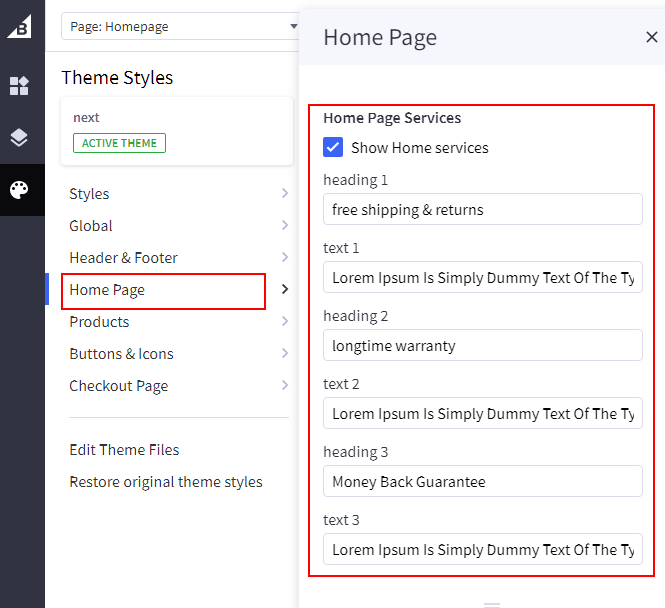This screenshot has height=608, width=665.
Task: Click the heading 1 input field
Action: tap(483, 210)
